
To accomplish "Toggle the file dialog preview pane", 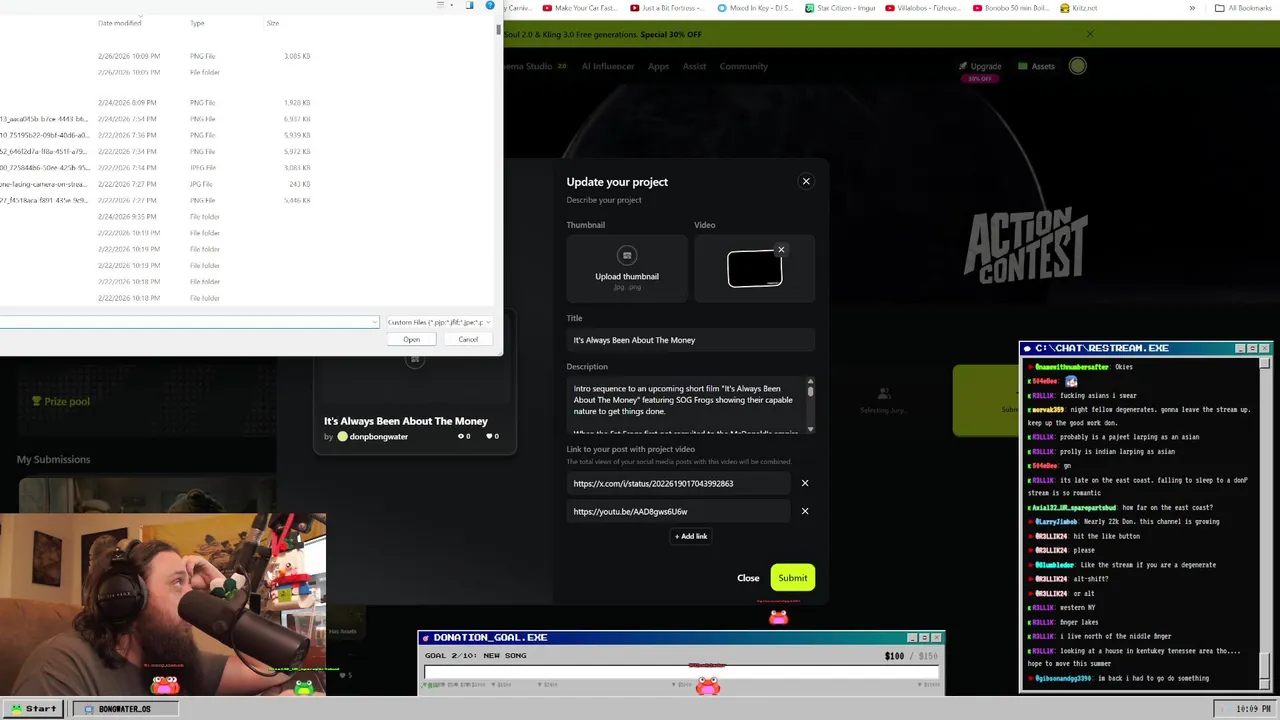I will pyautogui.click(x=470, y=5).
